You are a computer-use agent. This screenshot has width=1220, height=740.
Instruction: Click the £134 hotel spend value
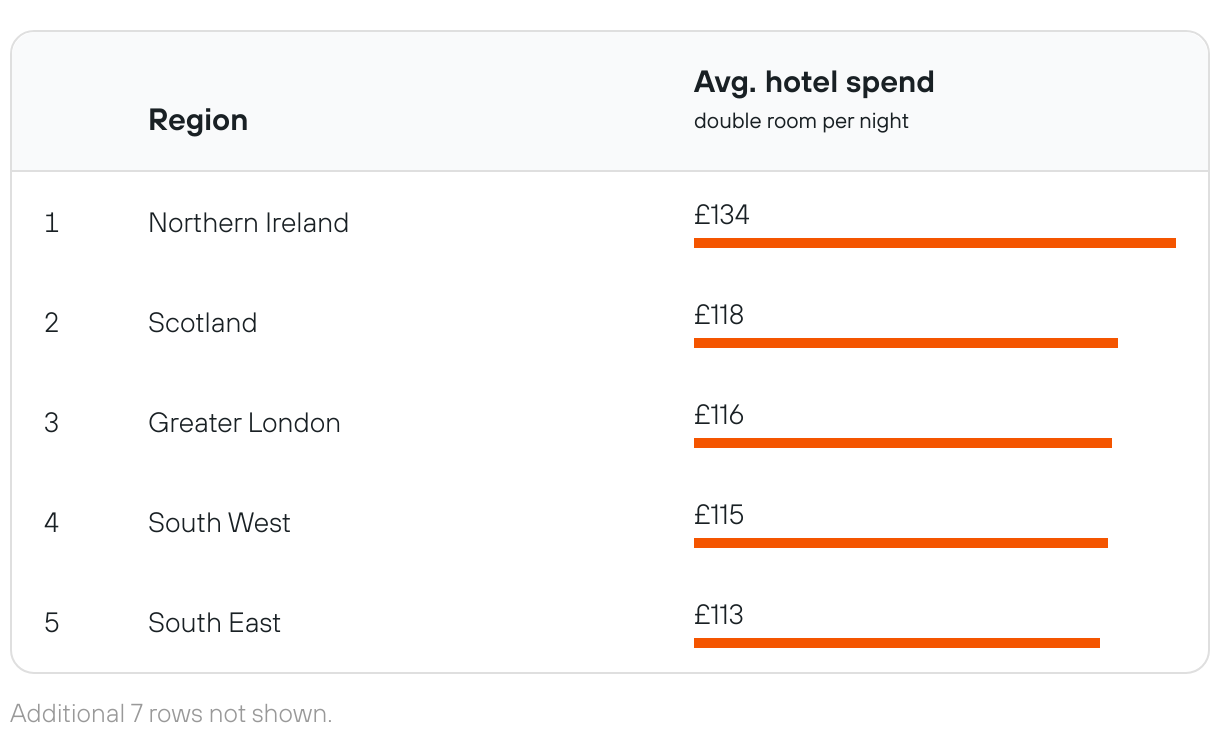721,215
